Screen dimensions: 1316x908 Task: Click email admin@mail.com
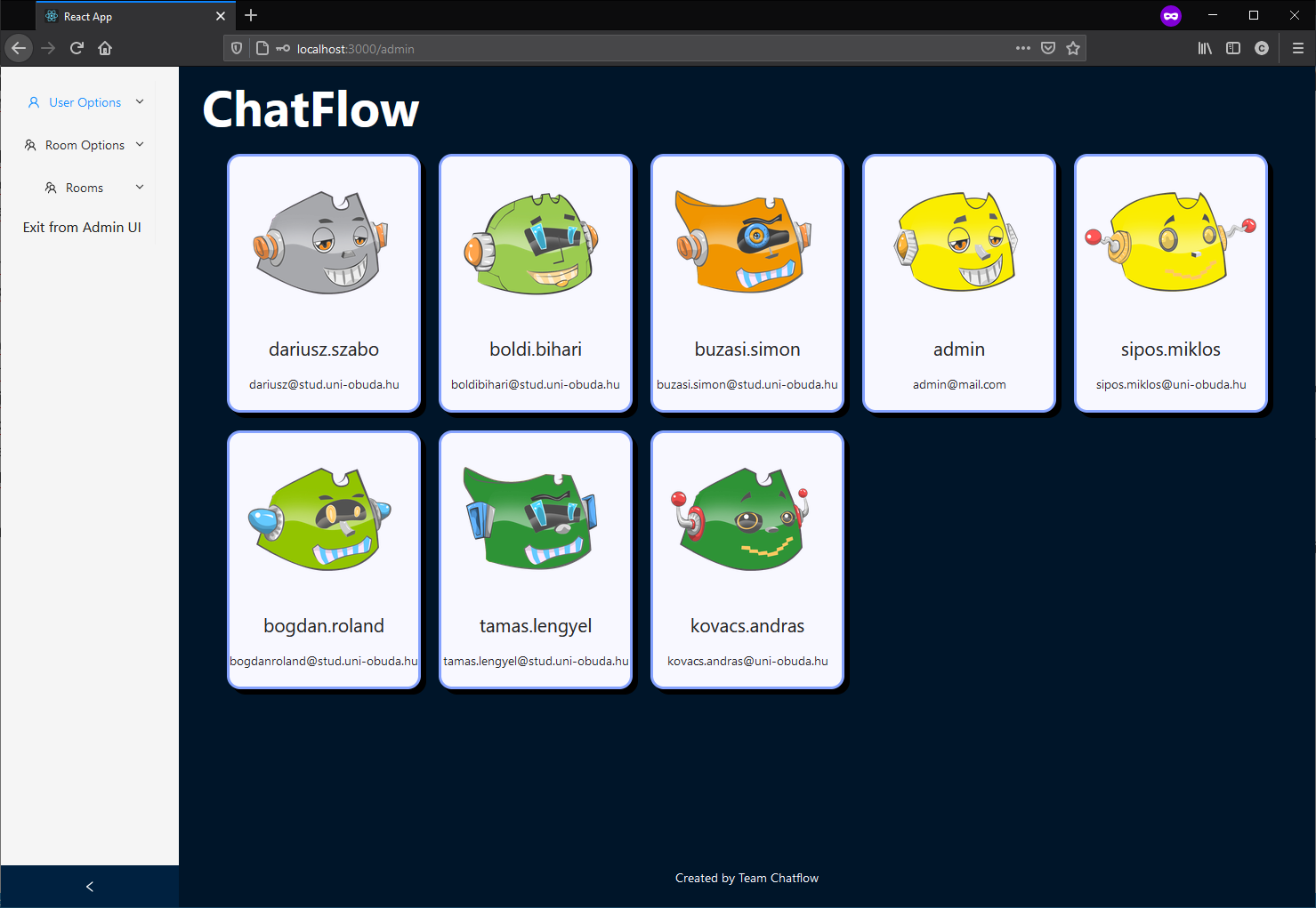pos(959,385)
